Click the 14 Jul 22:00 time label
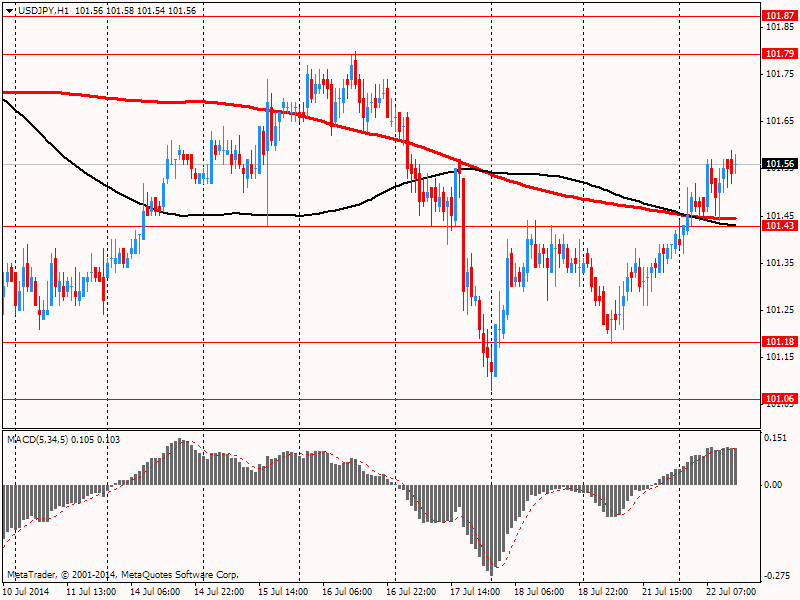 (x=219, y=591)
